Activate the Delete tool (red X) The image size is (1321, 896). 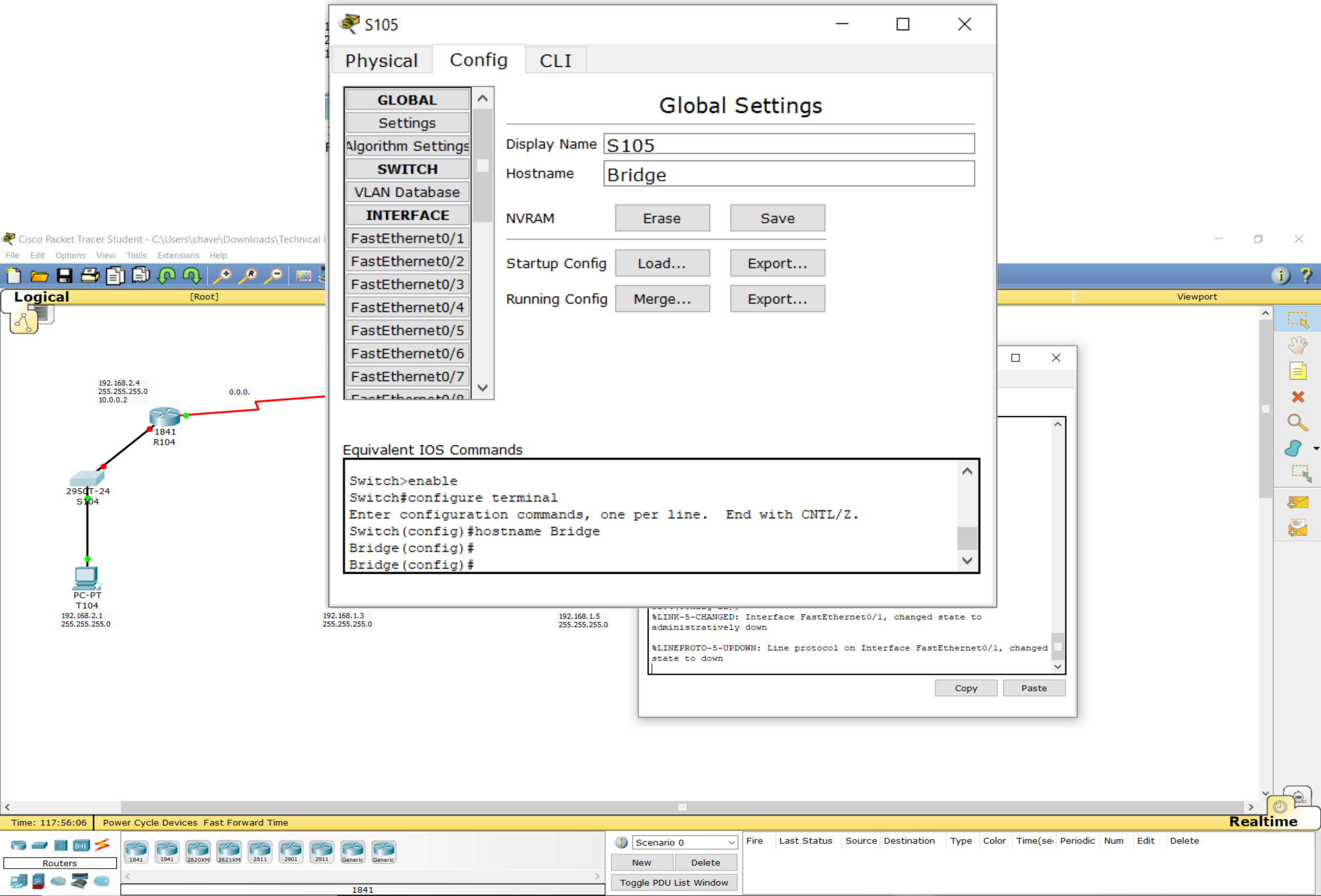pos(1298,397)
